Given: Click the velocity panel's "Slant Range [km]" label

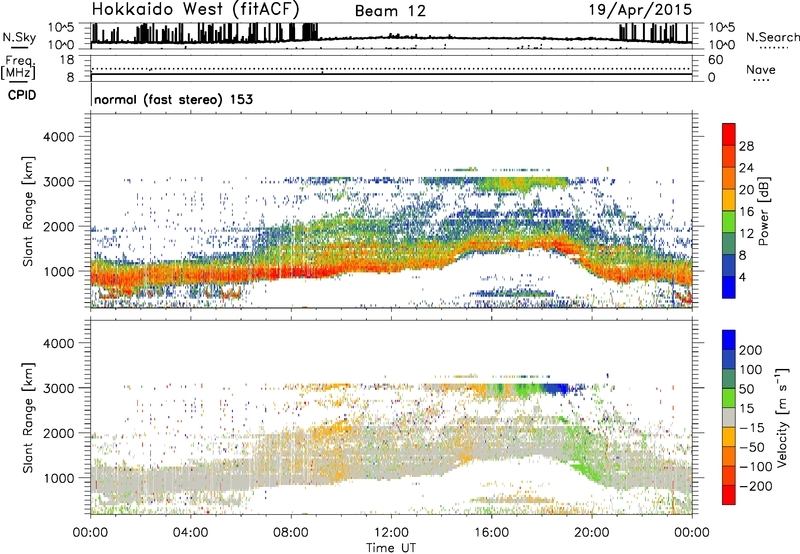Looking at the screenshot, I should click(x=28, y=417).
